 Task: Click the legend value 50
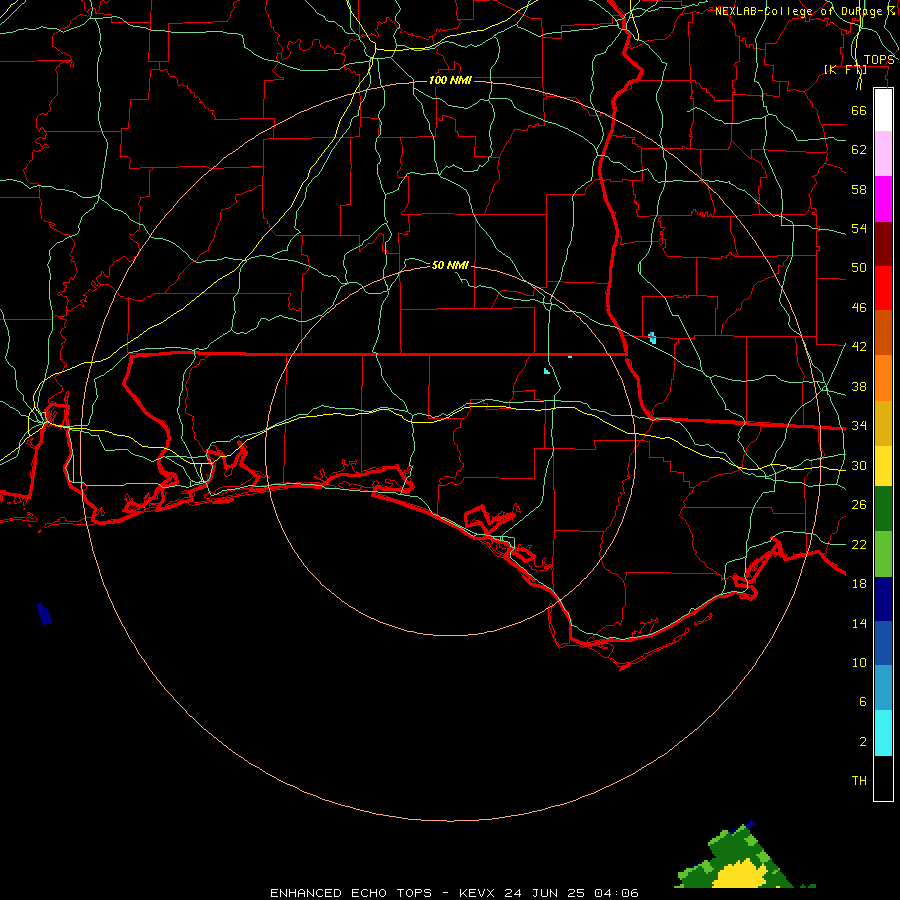click(x=859, y=267)
